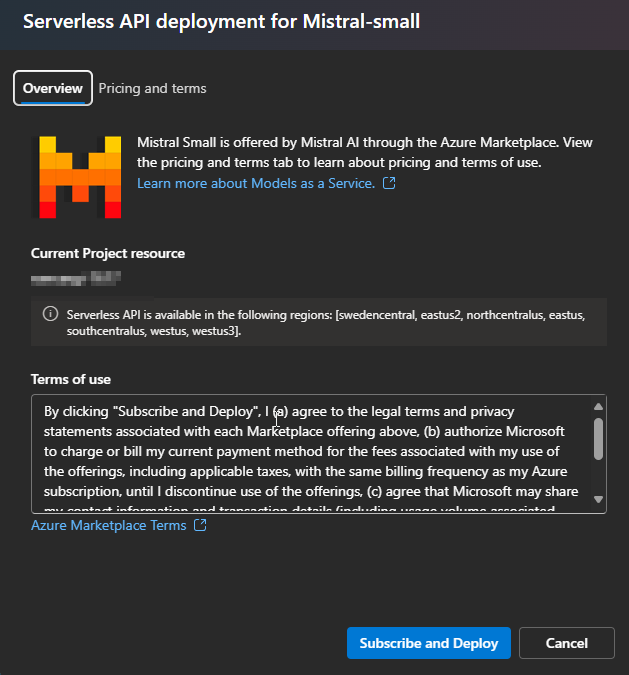Click the Mistral AI logo image
Image resolution: width=629 pixels, height=675 pixels.
(76, 177)
